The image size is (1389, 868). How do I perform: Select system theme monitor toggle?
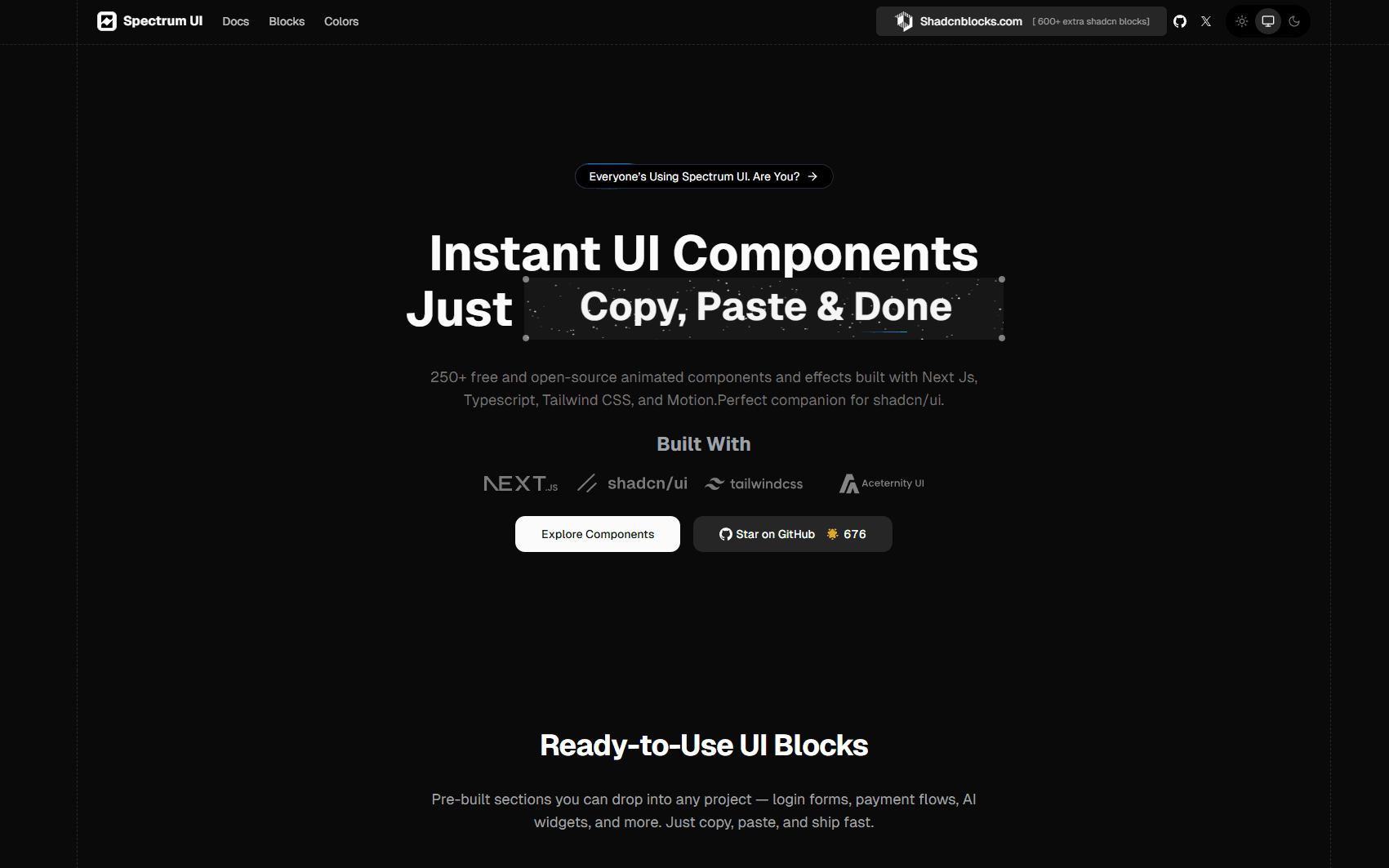pyautogui.click(x=1268, y=21)
